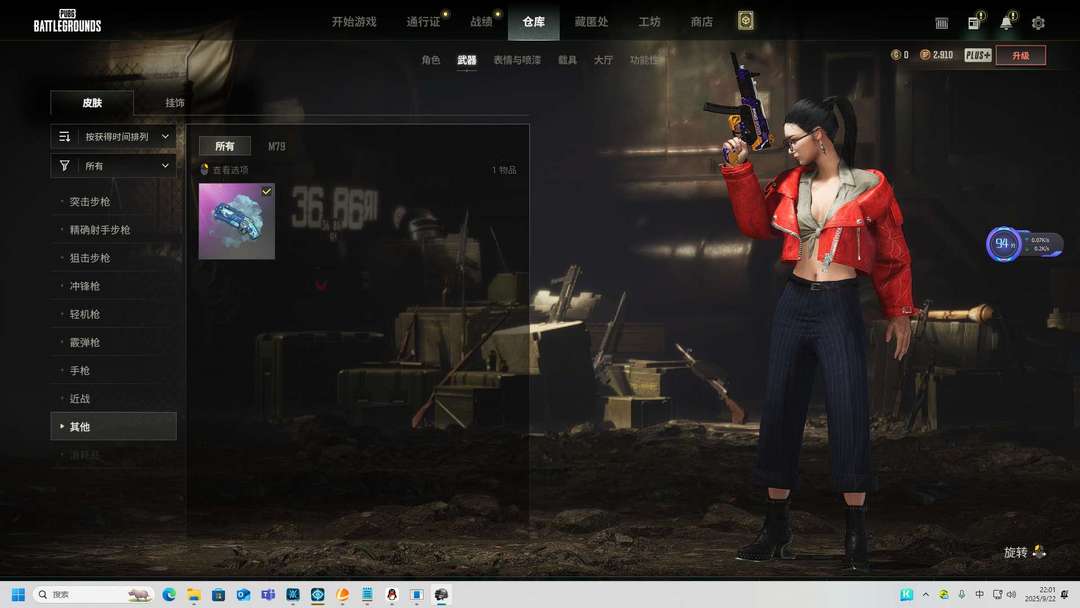Click the 中 input method indicator
The width and height of the screenshot is (1080, 608).
tap(979, 594)
